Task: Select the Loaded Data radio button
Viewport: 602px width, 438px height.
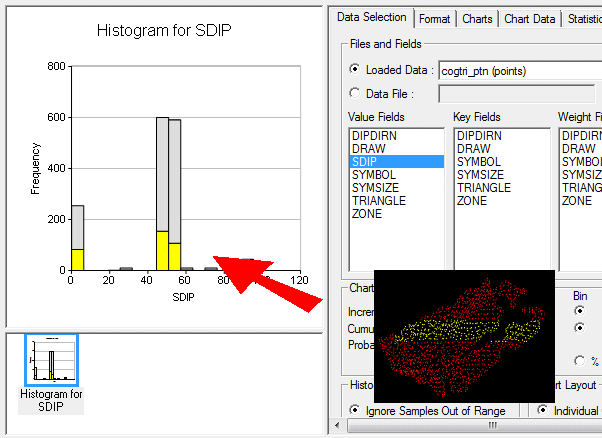Action: pos(355,70)
